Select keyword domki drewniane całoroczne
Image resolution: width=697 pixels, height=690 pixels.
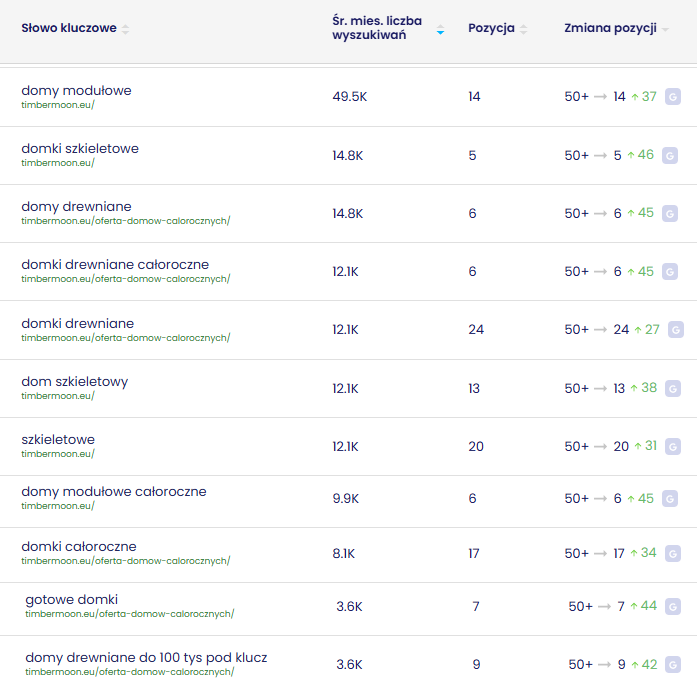pos(115,264)
